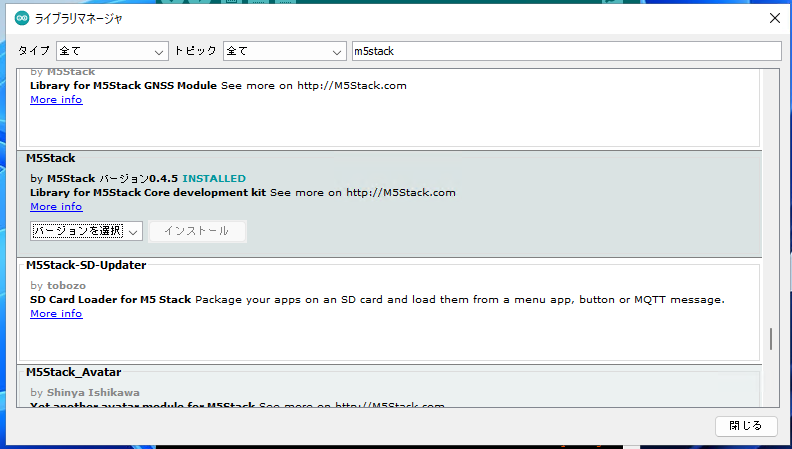Open More info link for GNSS Module library
Screen dimensions: 792x449
click(x=56, y=99)
